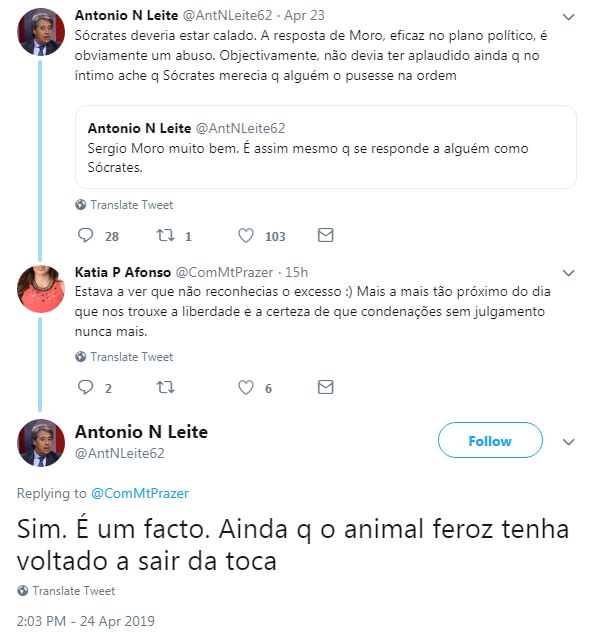This screenshot has width=605, height=632.
Task: Open more options chevron on first tweet
Action: [x=569, y=18]
